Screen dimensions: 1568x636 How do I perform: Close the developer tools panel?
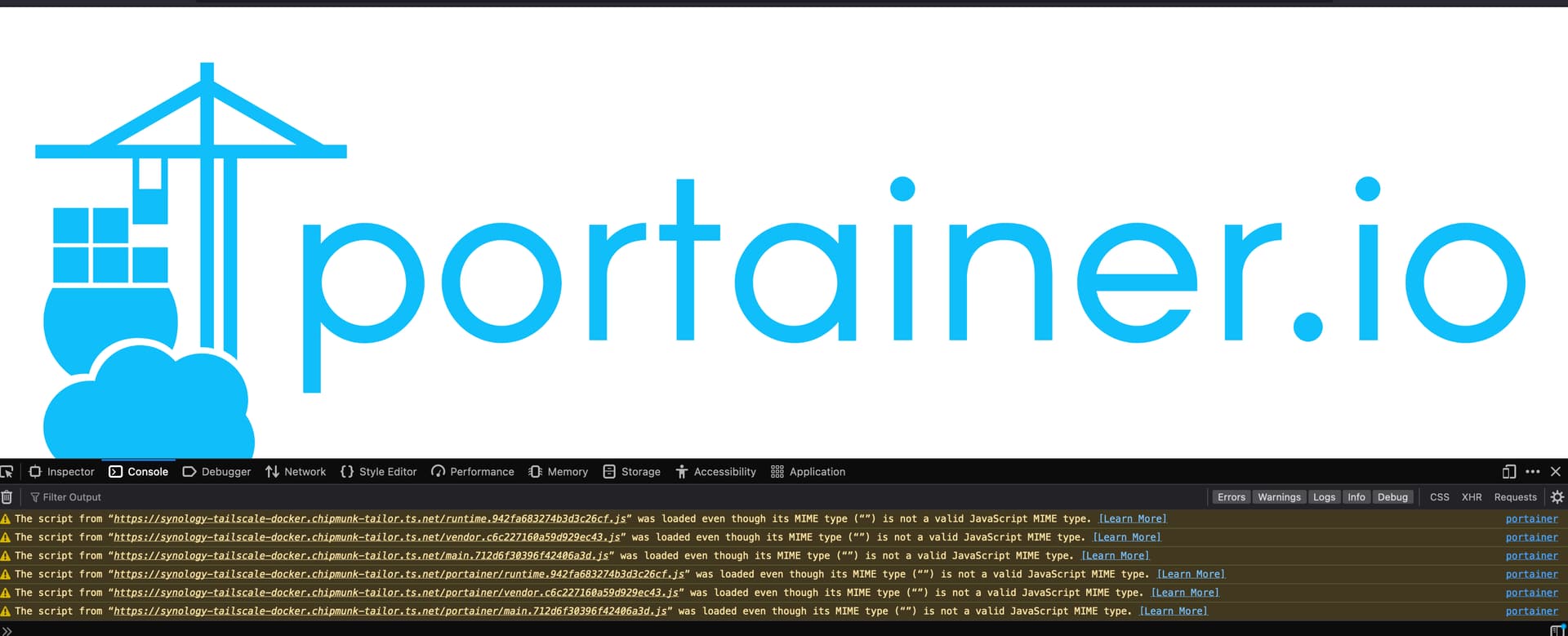coord(1556,472)
